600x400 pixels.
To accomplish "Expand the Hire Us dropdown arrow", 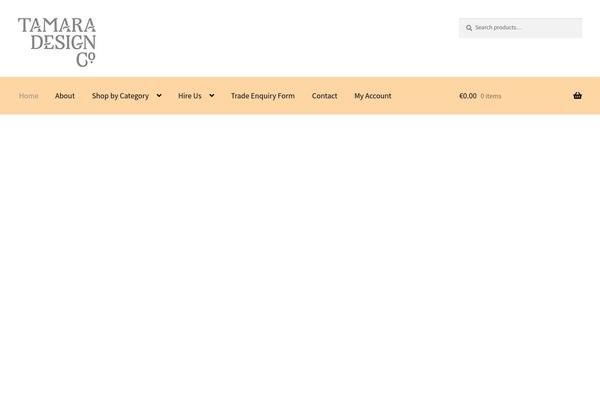I will click(x=212, y=96).
